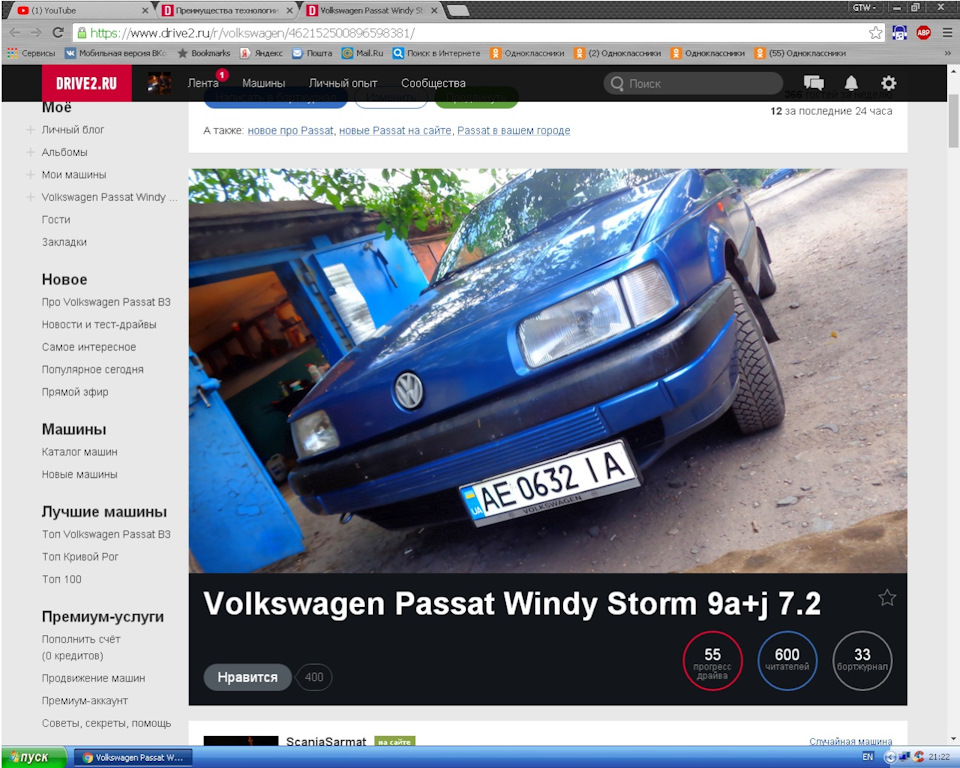Open the (55) Одноклассники bookmark
The image size is (960, 768).
tap(800, 53)
